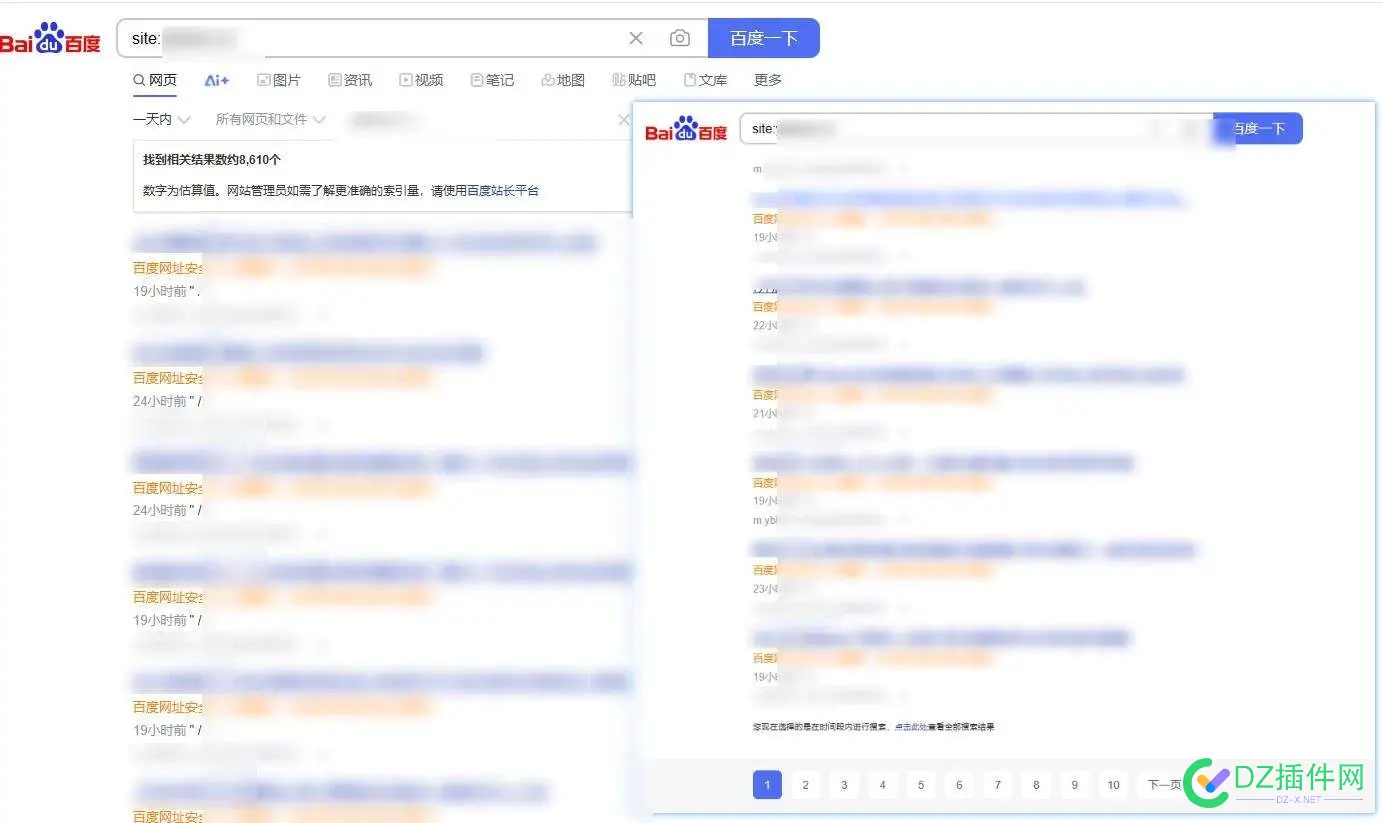Open the 文库 tab
Image resolution: width=1383 pixels, height=823 pixels.
click(x=705, y=80)
